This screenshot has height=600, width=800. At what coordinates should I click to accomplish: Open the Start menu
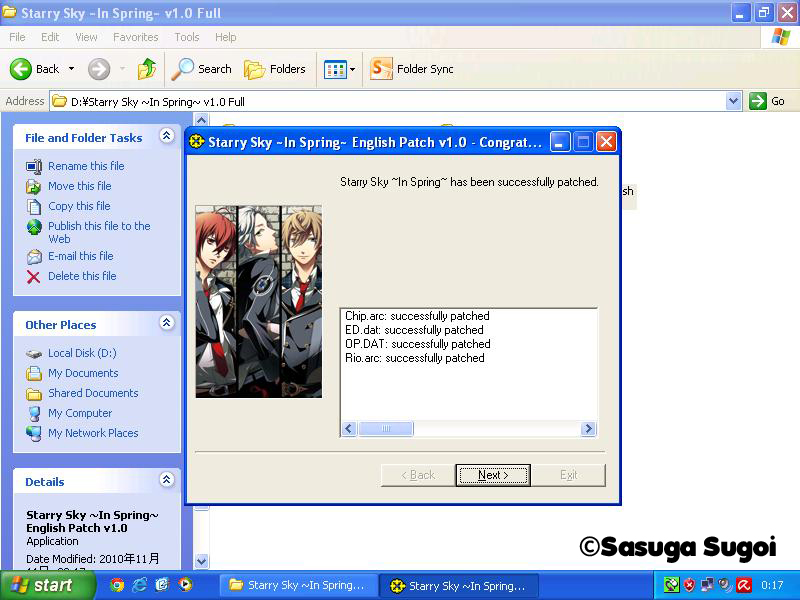pos(47,585)
